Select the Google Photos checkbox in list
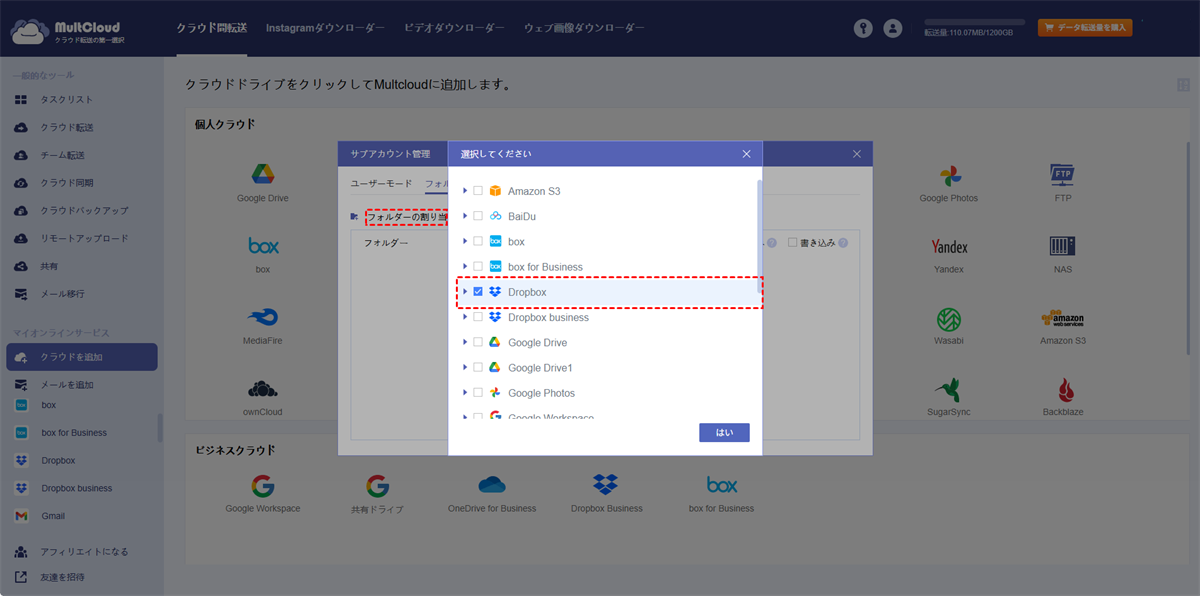Image resolution: width=1200 pixels, height=596 pixels. pyautogui.click(x=478, y=393)
